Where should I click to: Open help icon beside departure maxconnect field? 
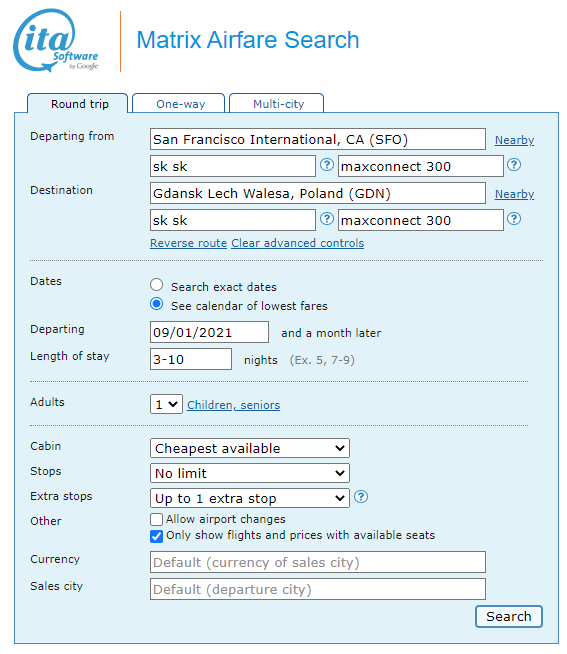coord(514,165)
